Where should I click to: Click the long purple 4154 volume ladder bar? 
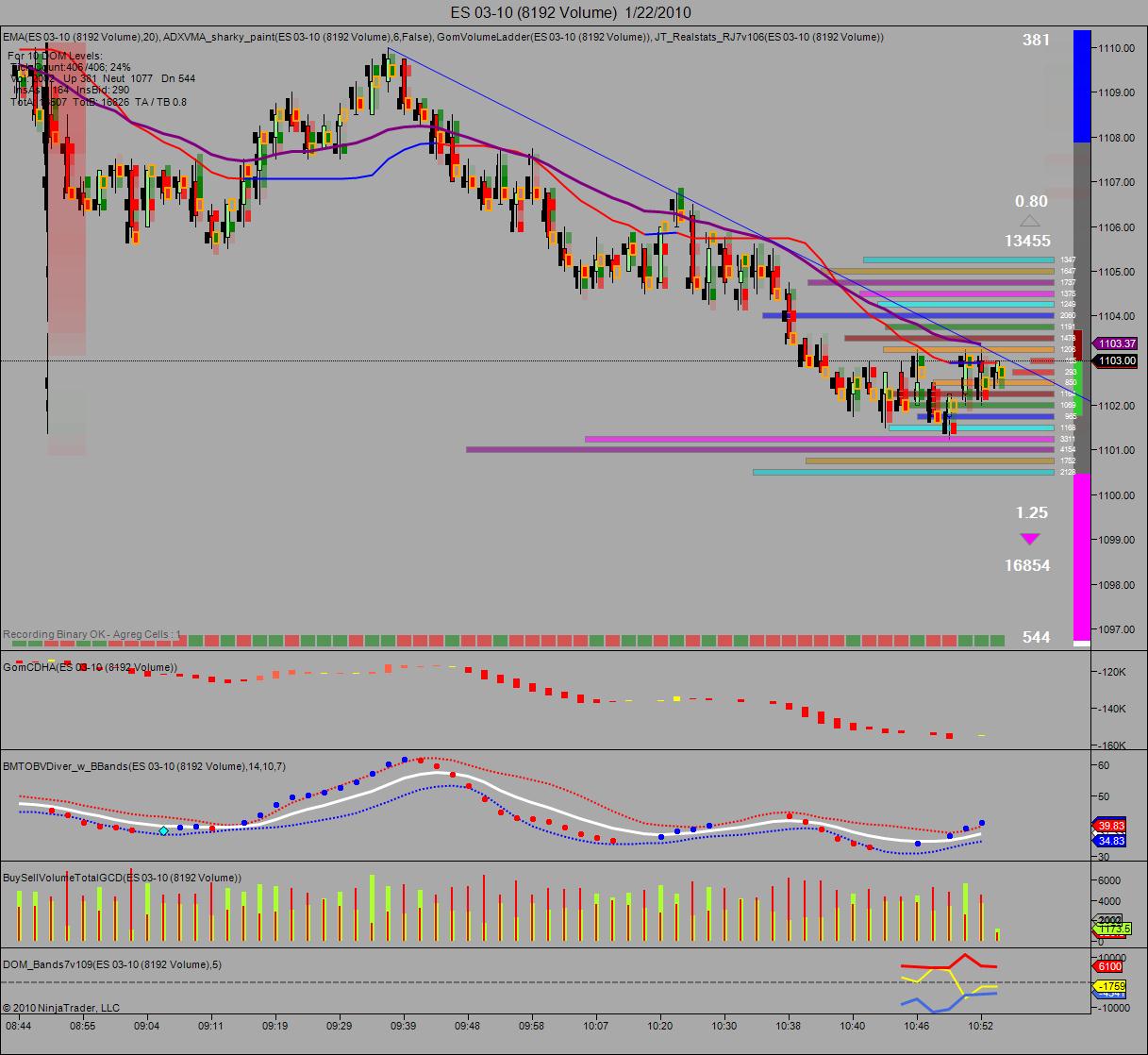pos(759,449)
